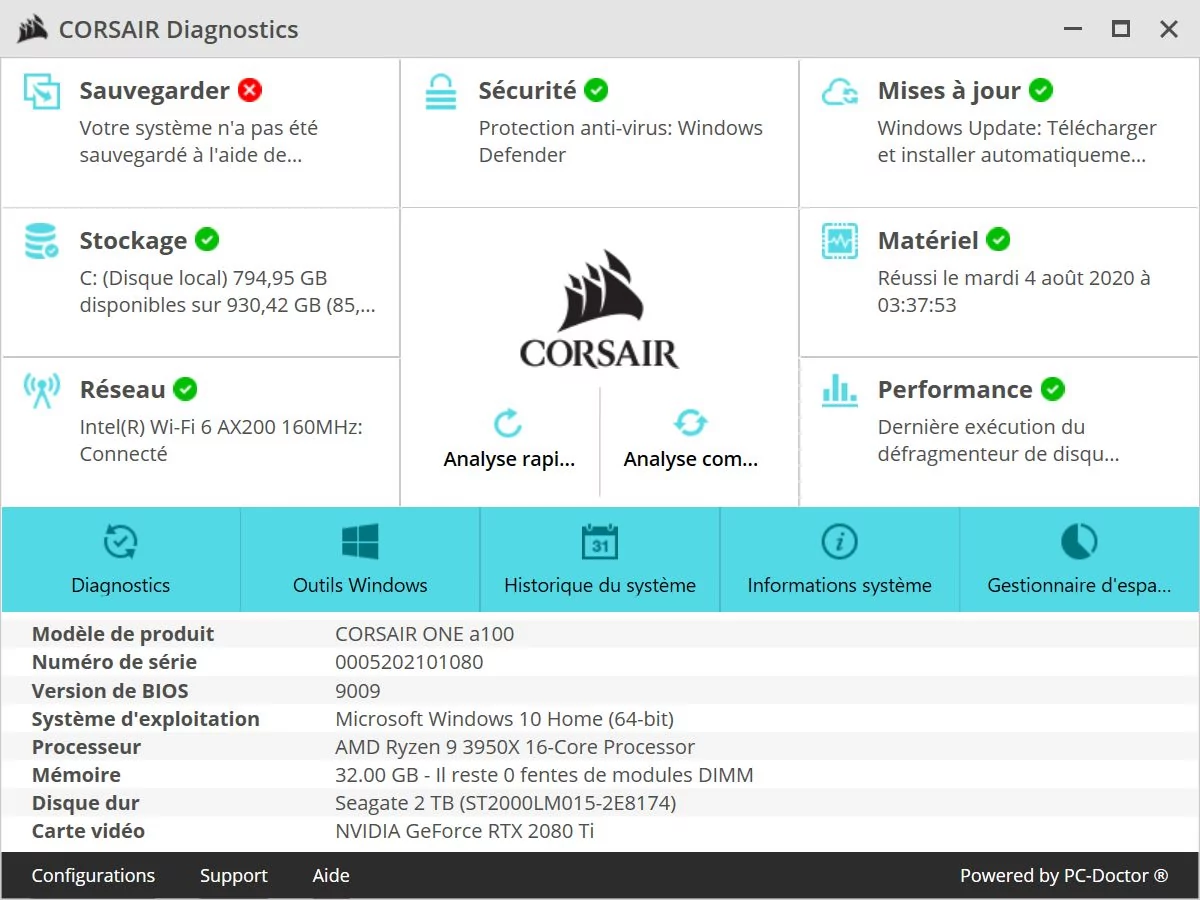Click the Stockage database icon
1200x900 pixels.
tap(41, 241)
